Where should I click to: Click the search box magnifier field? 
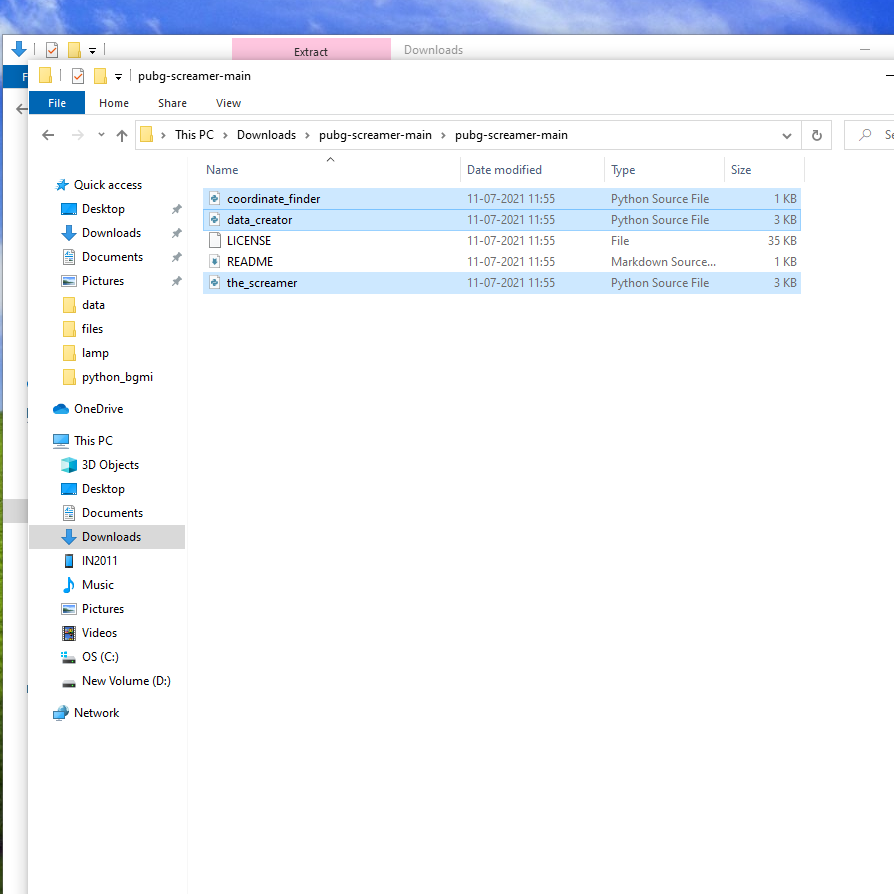coord(869,135)
